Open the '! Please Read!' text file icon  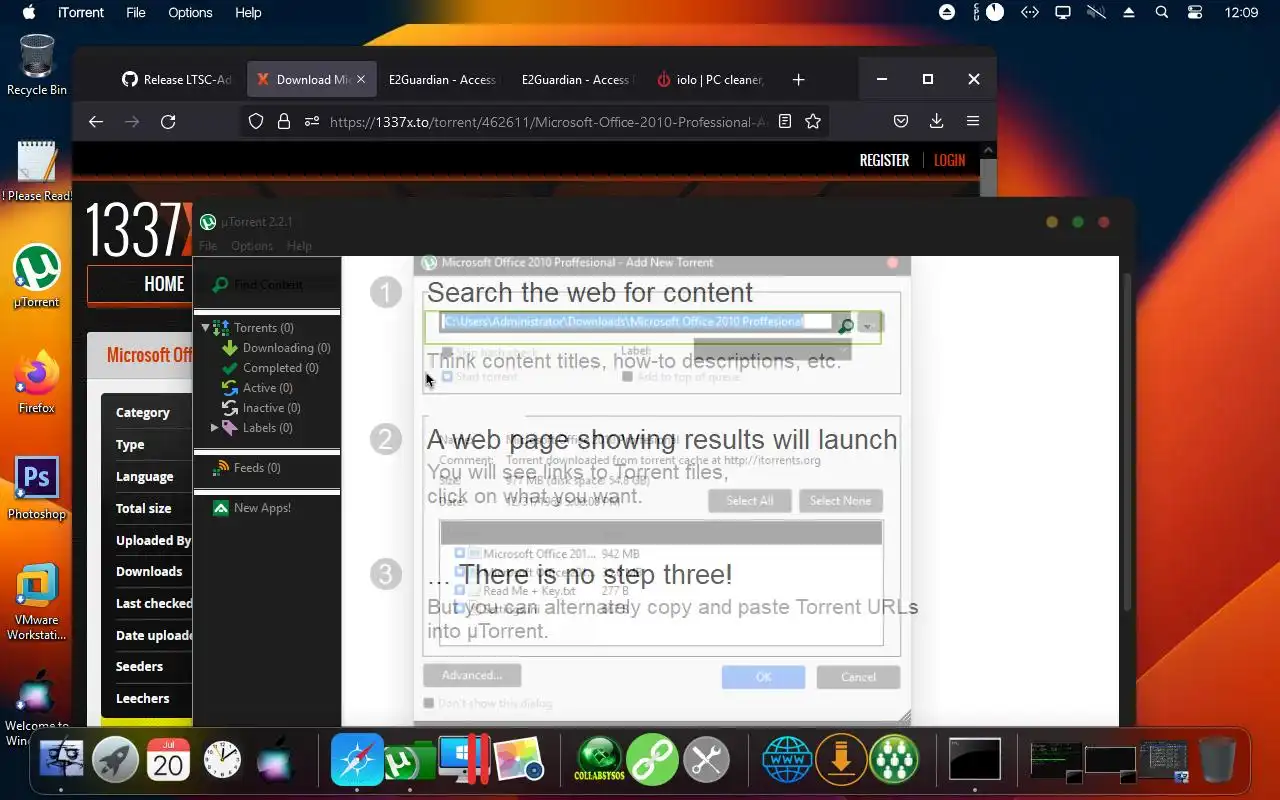pos(37,170)
